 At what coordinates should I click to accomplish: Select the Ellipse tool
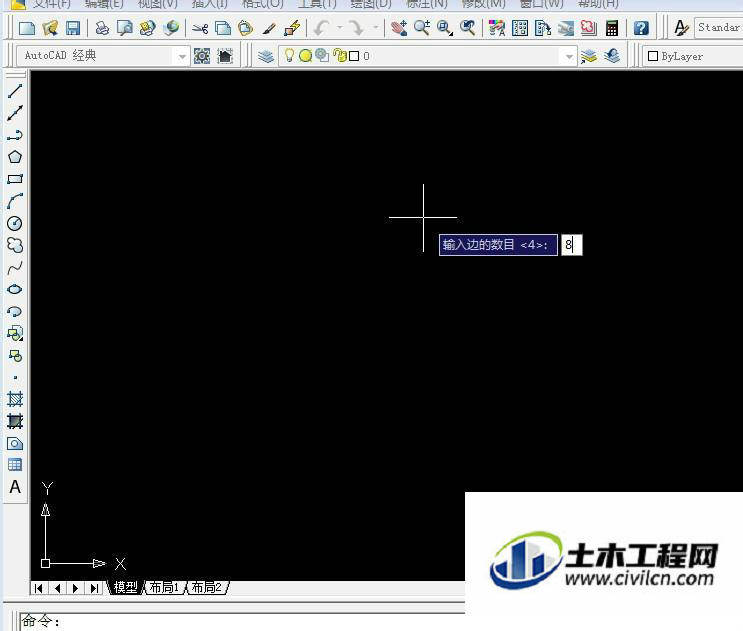click(15, 289)
